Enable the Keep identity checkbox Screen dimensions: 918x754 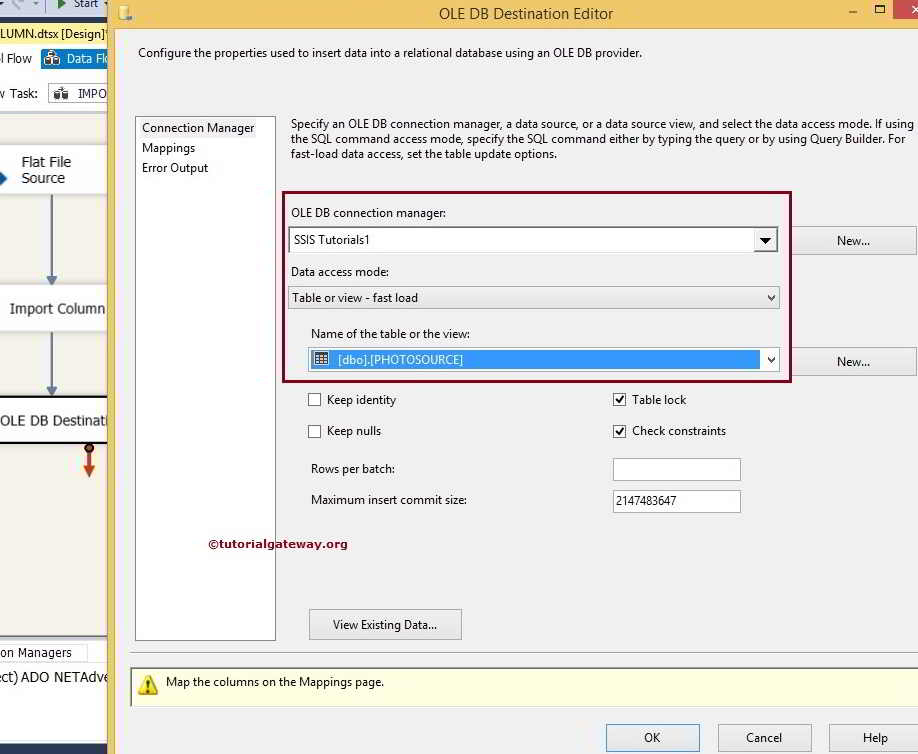click(316, 399)
